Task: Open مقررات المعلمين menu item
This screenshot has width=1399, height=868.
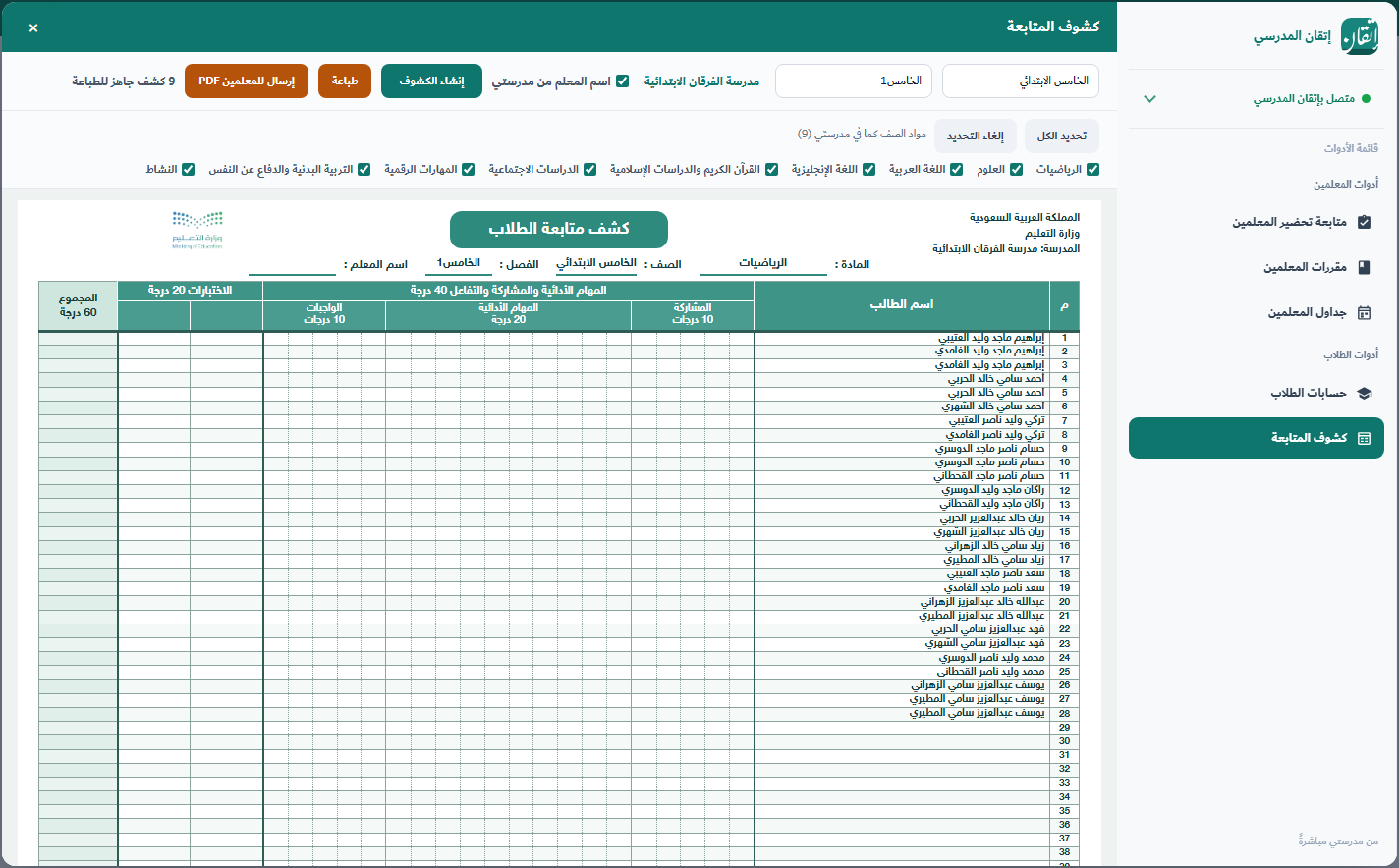Action: pos(1257,267)
